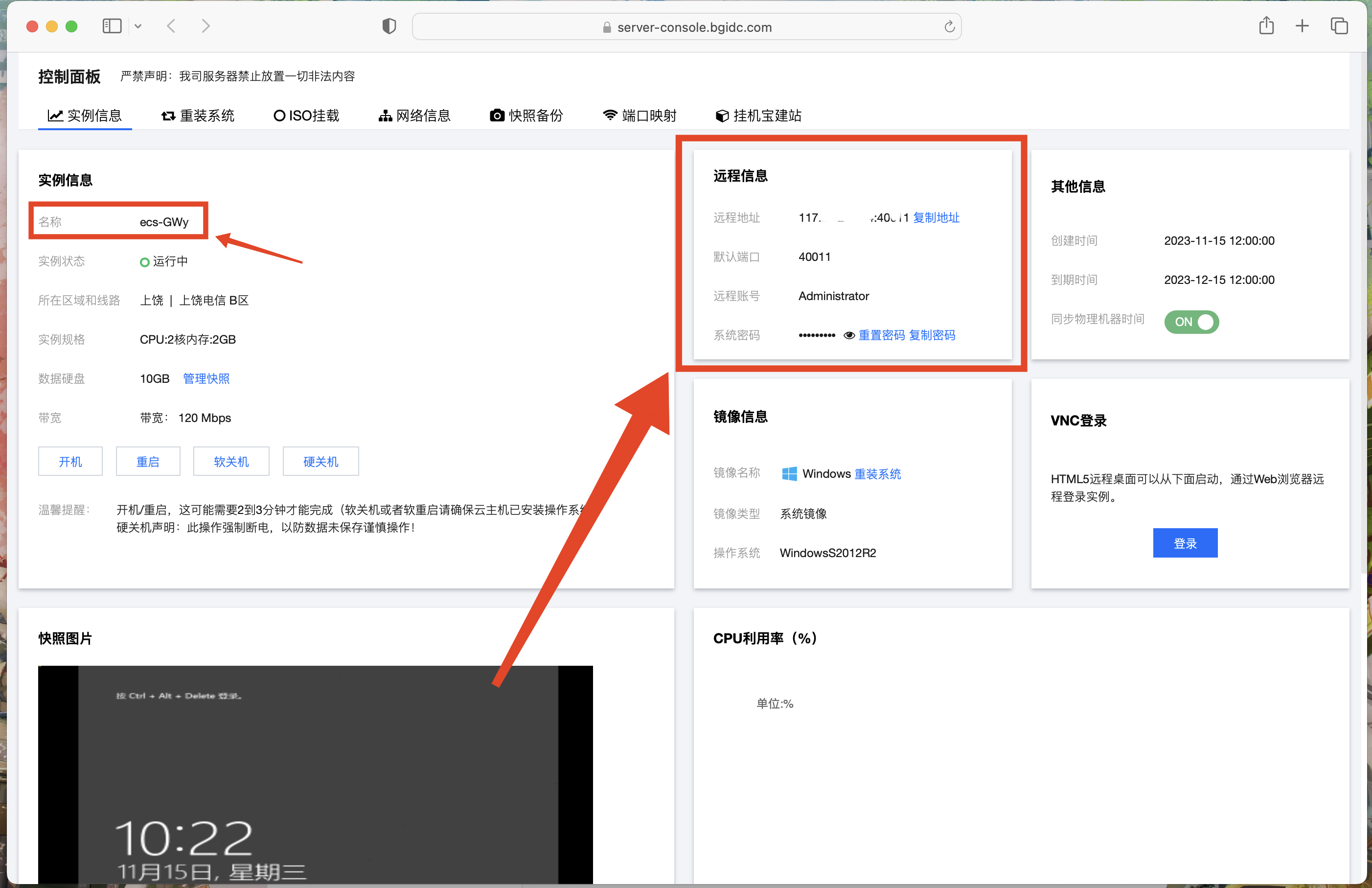1372x888 pixels.
Task: Switch to the 重装系统 tab
Action: [198, 116]
